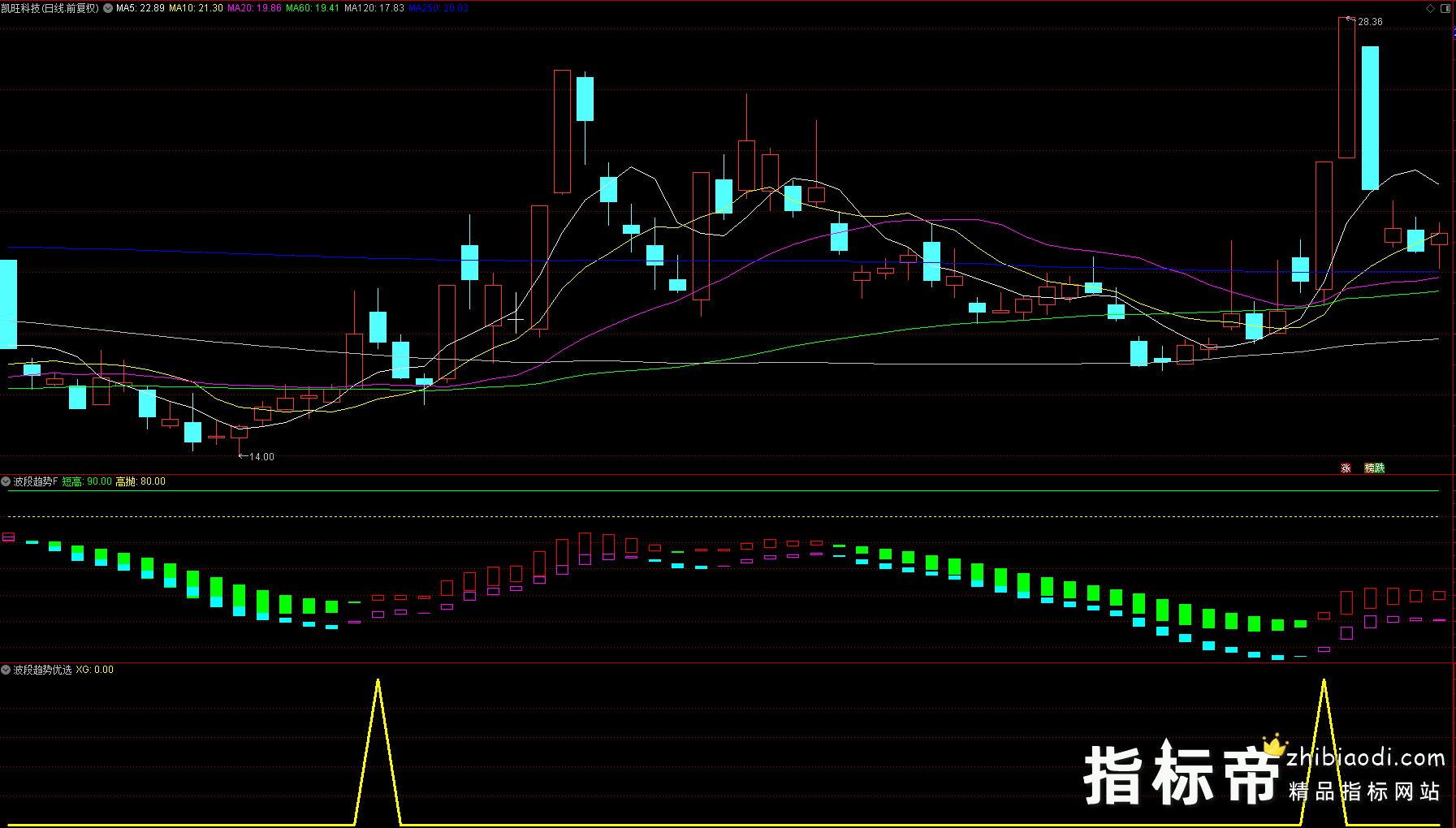The image size is (1456, 828).
Task: Click the 波段趋势F indicator name
Action: tap(36, 481)
